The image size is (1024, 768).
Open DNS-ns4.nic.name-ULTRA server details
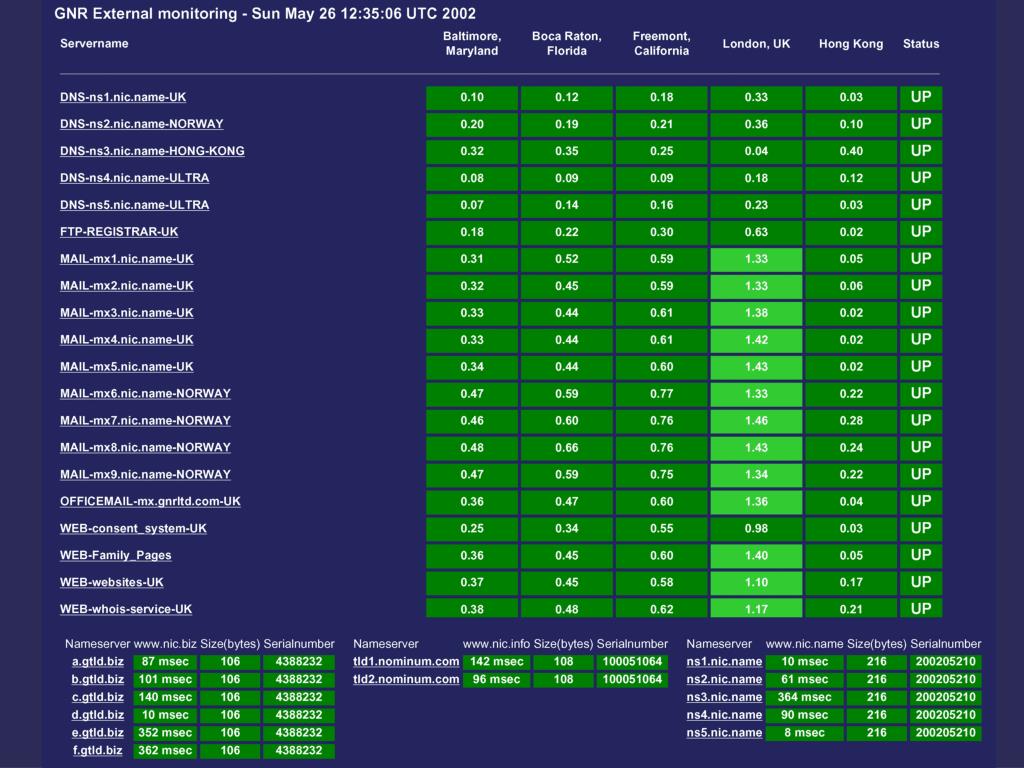135,178
